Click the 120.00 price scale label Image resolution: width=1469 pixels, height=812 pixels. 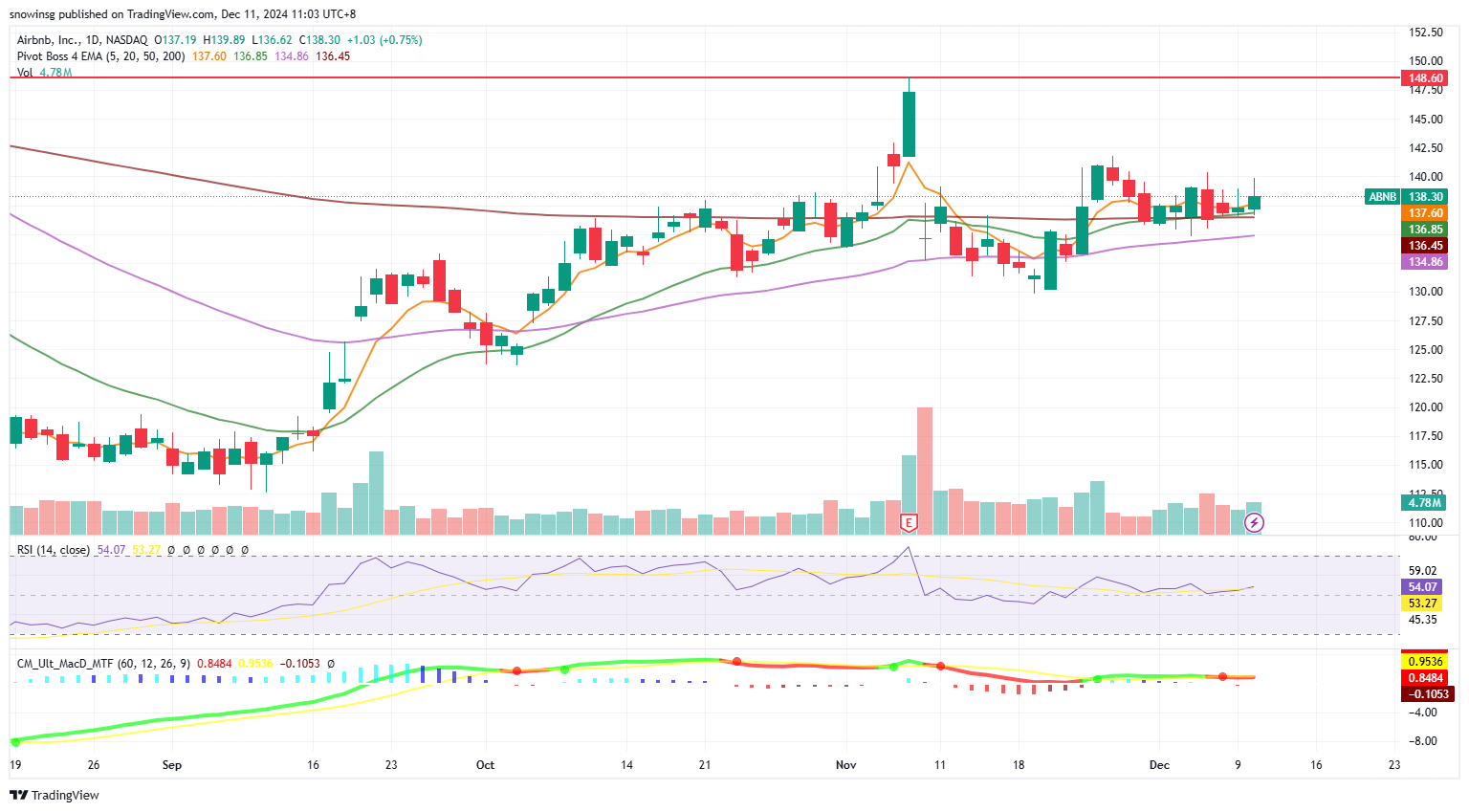[1426, 407]
